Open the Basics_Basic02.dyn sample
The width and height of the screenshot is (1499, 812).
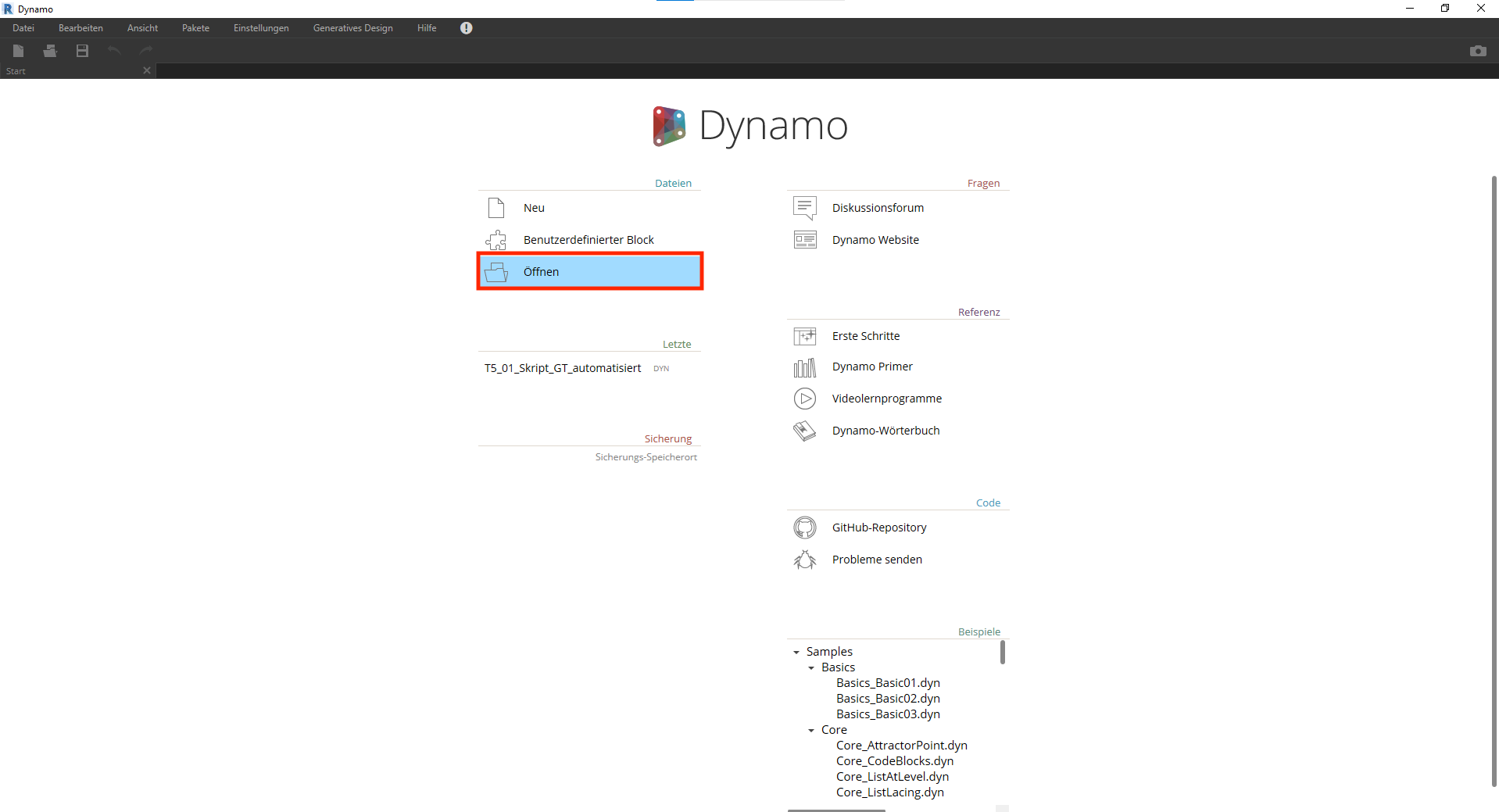coord(888,699)
